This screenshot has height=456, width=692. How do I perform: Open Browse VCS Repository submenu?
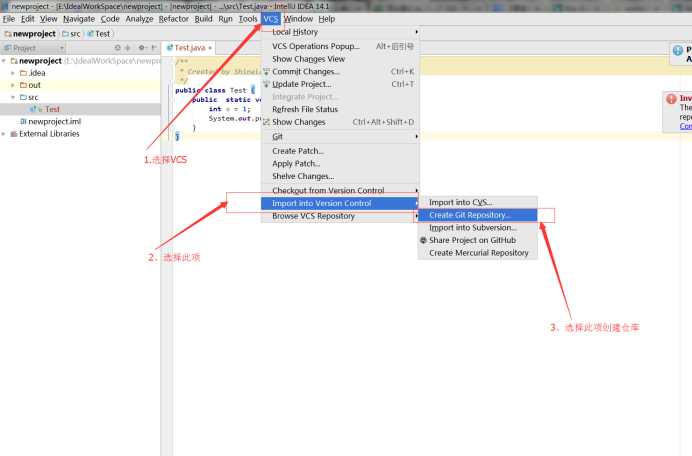point(340,216)
